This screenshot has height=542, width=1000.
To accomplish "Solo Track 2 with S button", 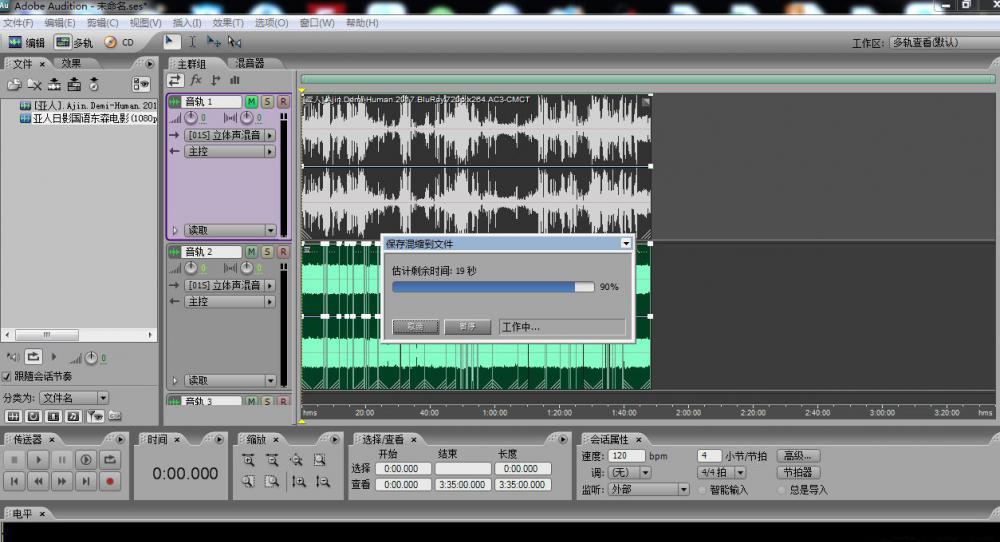I will click(x=267, y=252).
